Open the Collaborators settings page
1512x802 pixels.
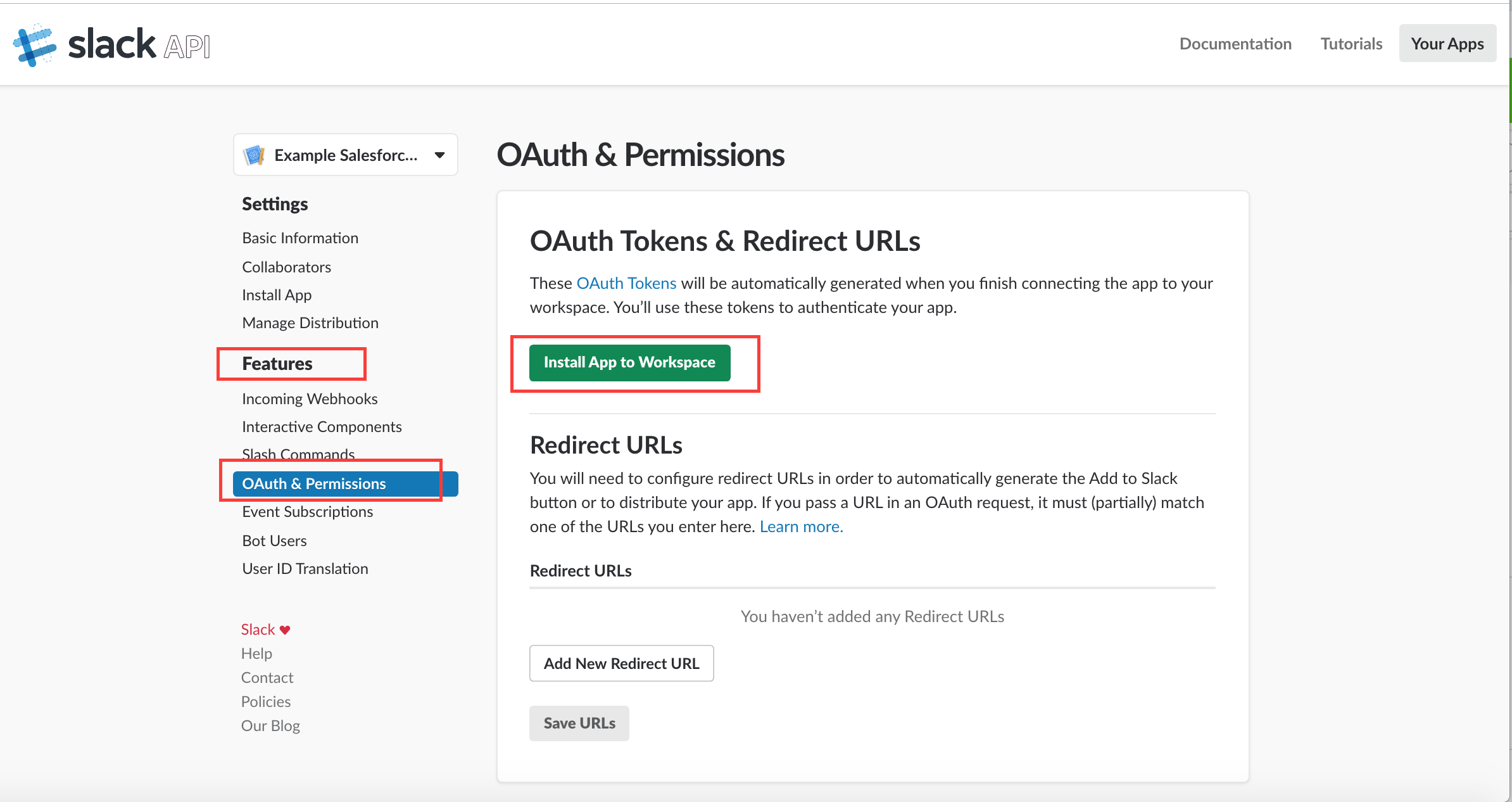286,267
